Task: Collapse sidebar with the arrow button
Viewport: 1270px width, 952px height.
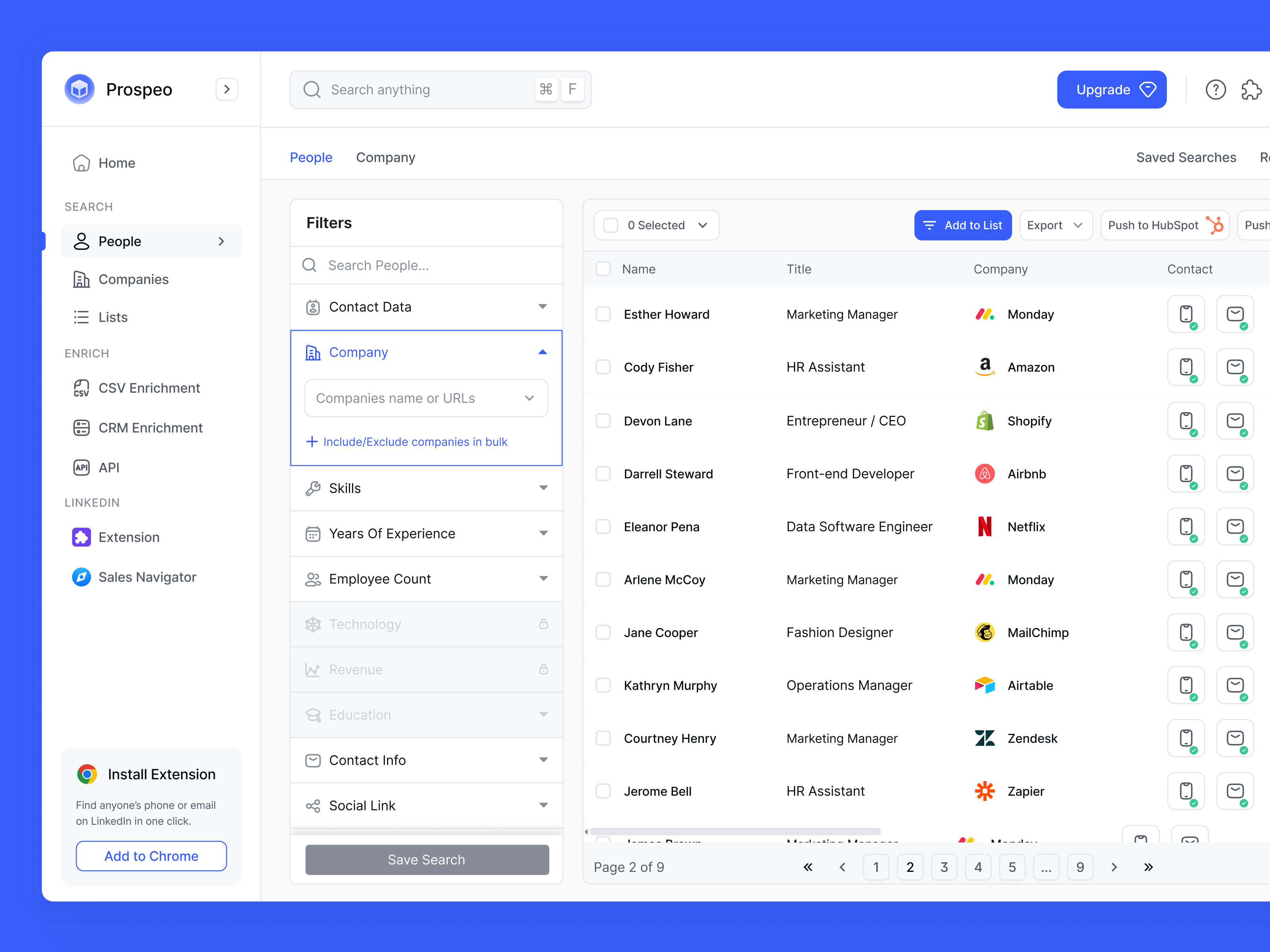Action: 227,89
